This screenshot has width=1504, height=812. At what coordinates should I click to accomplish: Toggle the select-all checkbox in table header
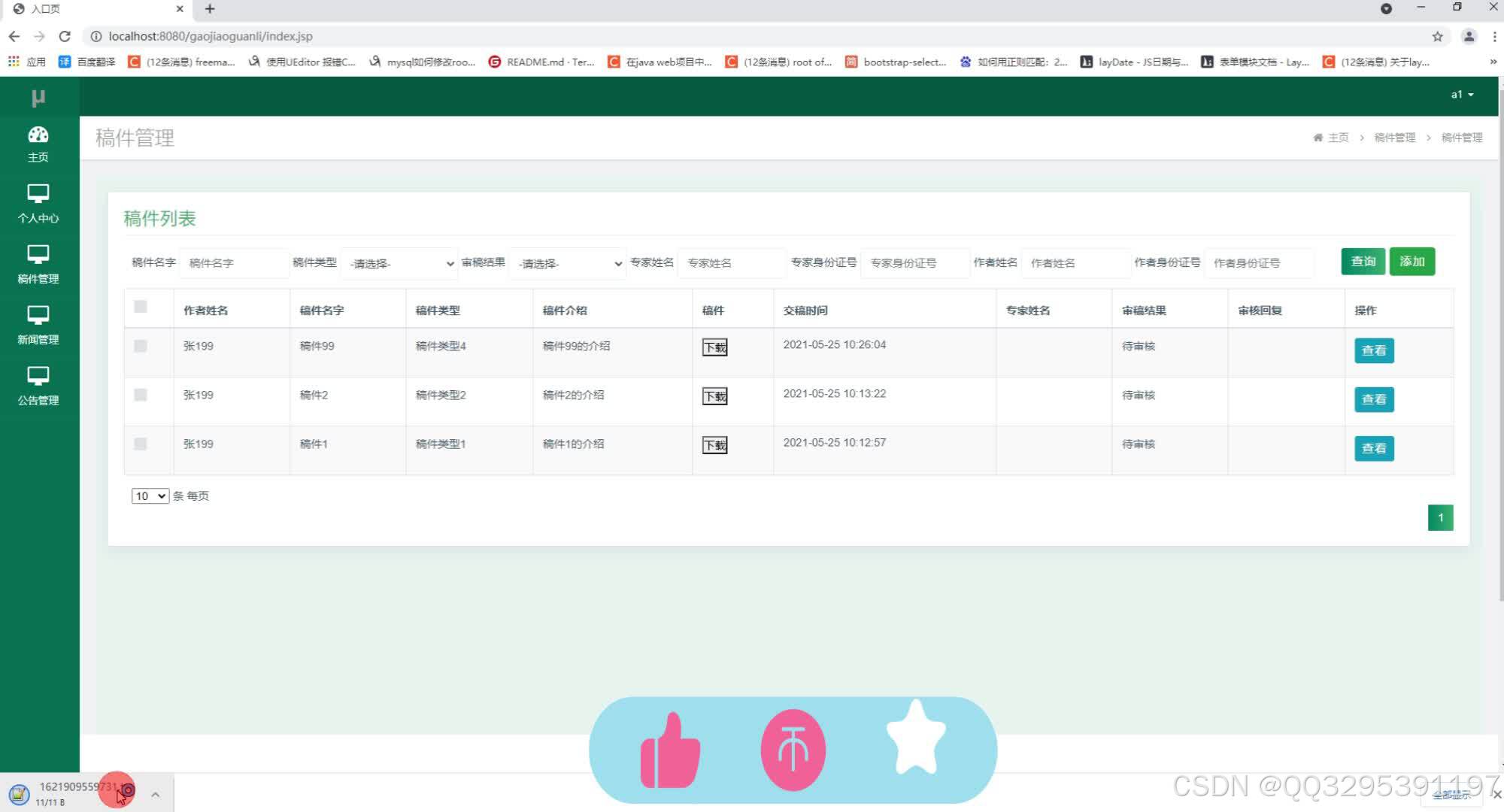pyautogui.click(x=141, y=306)
